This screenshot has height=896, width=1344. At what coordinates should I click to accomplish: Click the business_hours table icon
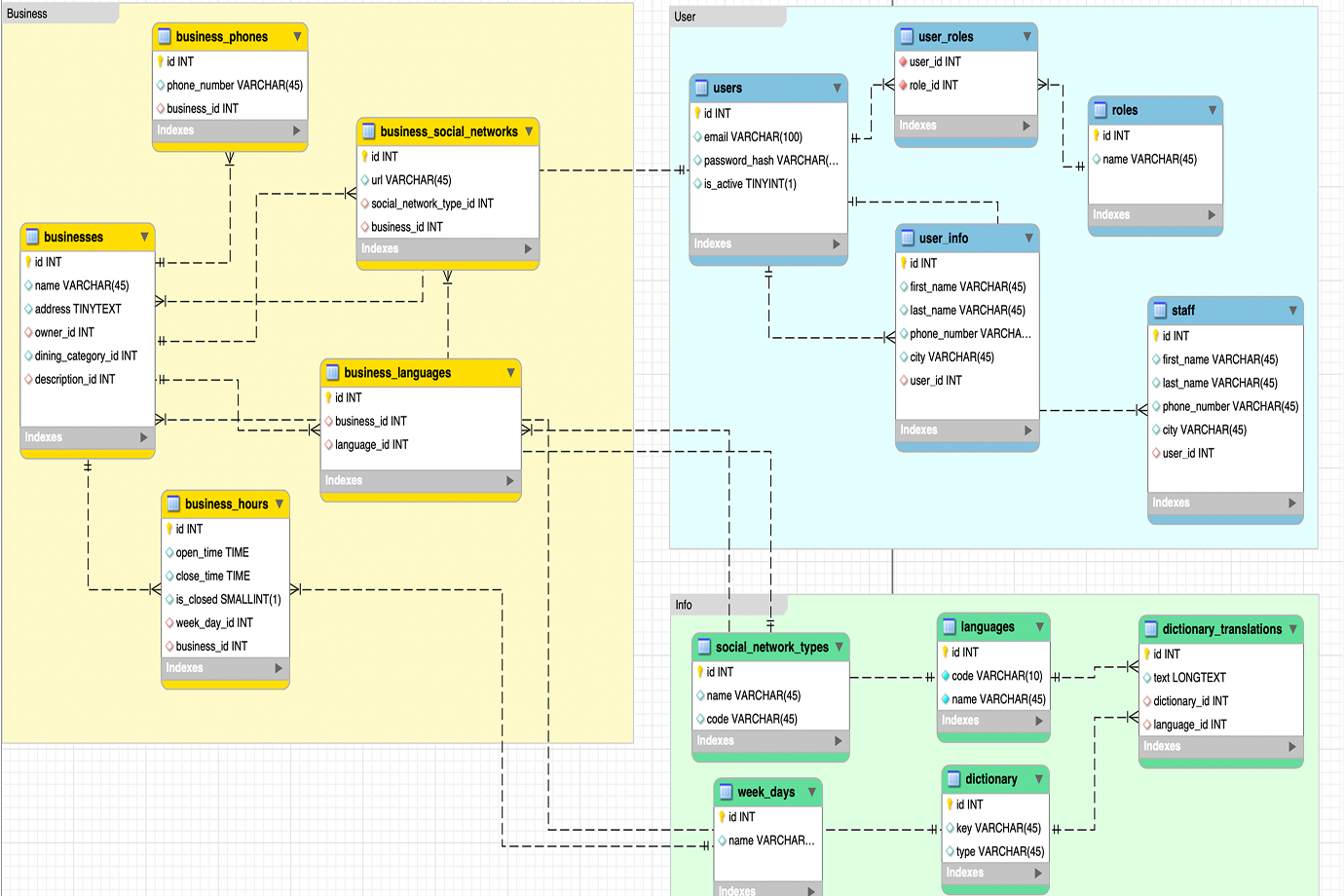173,504
